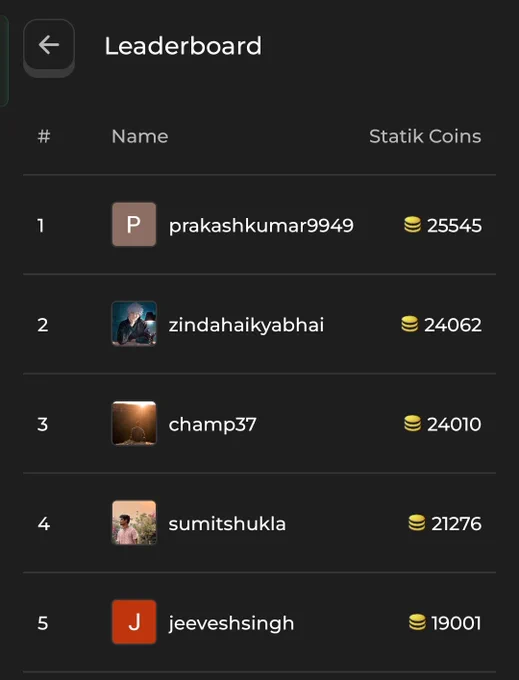Open champ37's profile picture
The height and width of the screenshot is (680, 519).
[x=134, y=423]
